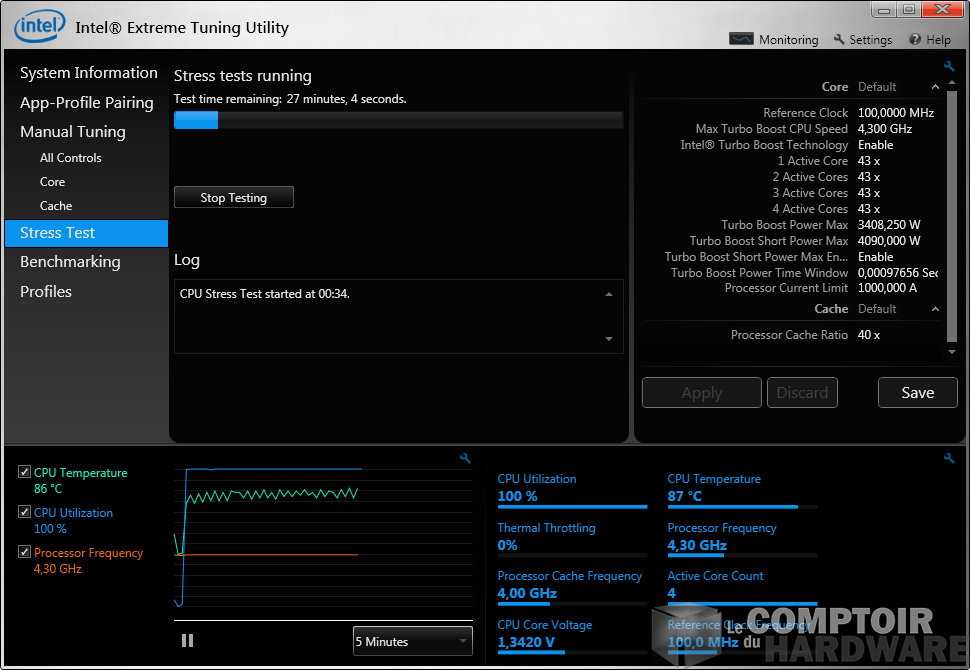970x670 pixels.
Task: Save the current tuning settings
Action: click(917, 392)
